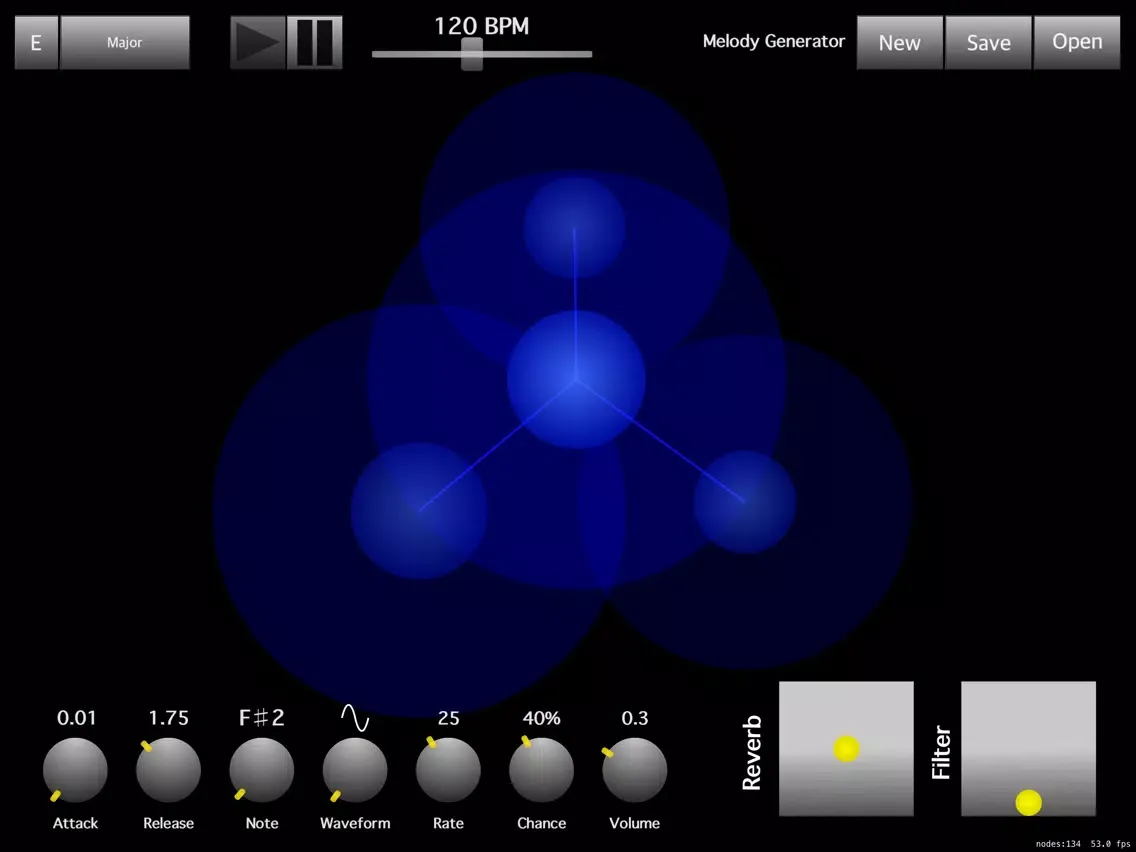Select the Note knob showing F#2

(x=261, y=770)
